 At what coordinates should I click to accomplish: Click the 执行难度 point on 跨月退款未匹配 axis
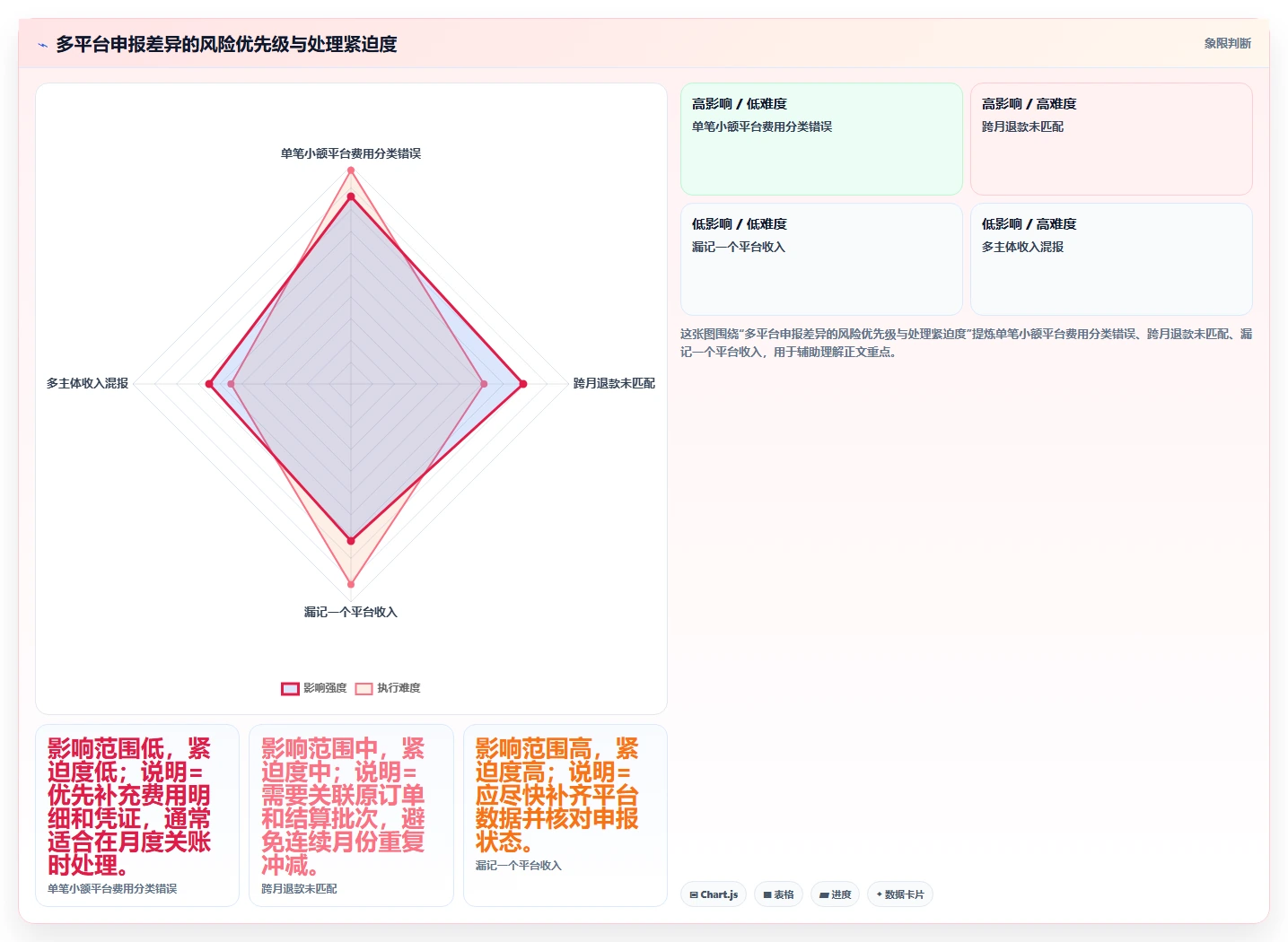click(x=484, y=384)
